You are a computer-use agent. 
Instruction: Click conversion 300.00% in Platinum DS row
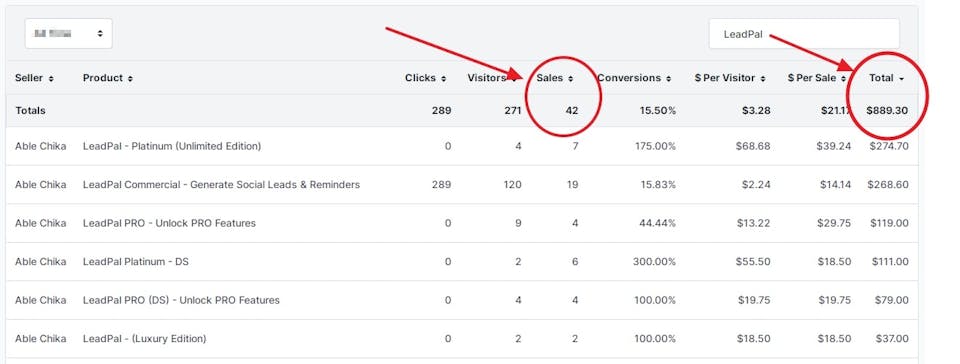tap(654, 261)
